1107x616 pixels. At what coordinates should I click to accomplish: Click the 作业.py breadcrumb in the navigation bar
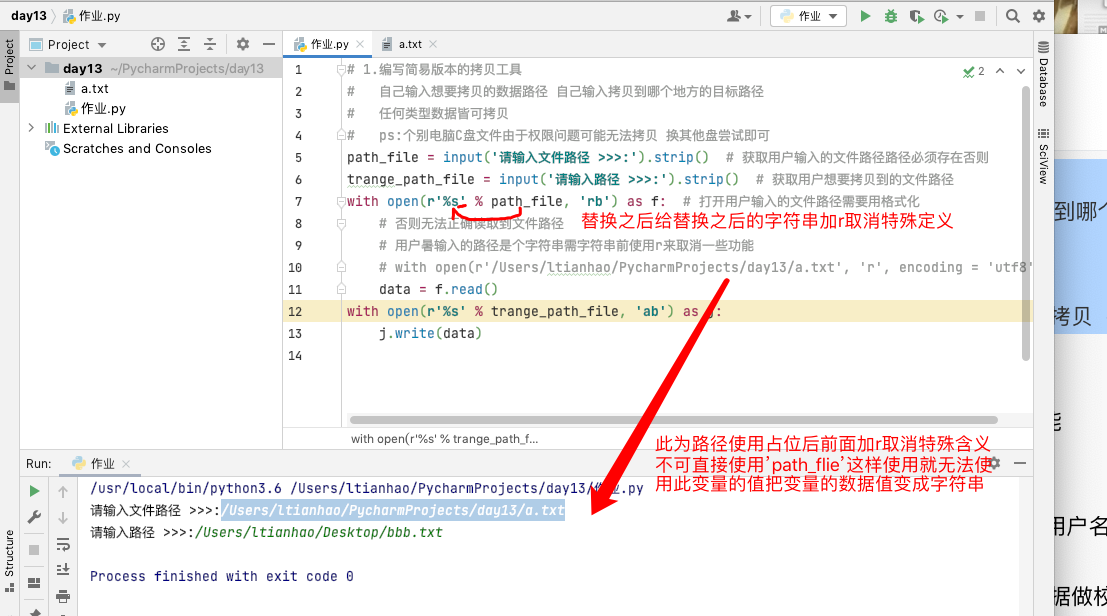click(x=92, y=16)
